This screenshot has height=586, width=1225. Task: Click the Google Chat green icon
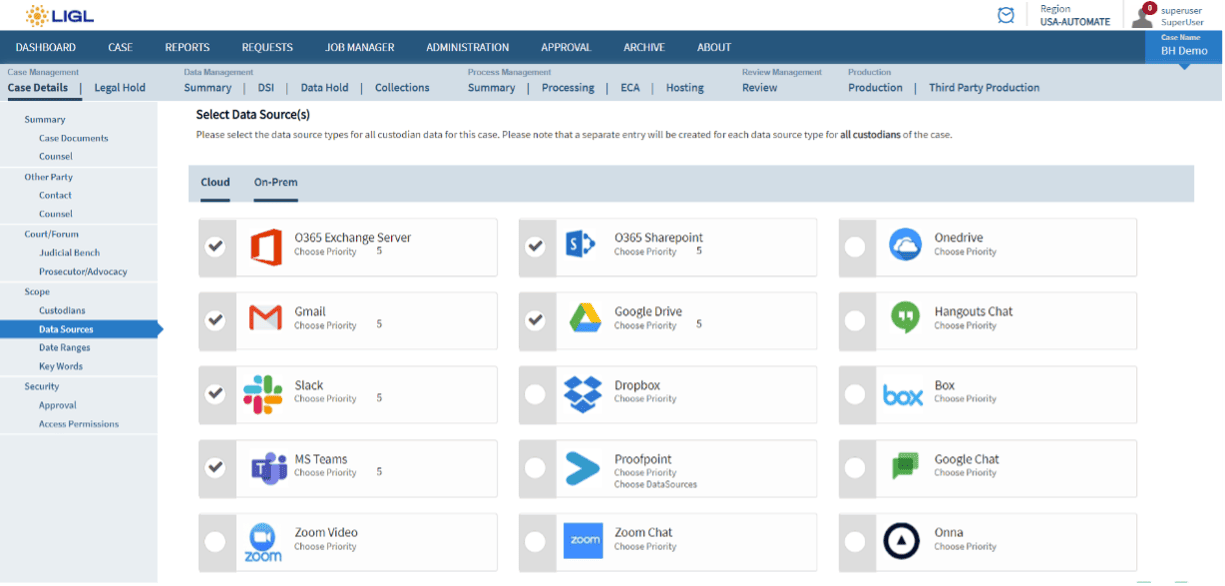point(905,466)
